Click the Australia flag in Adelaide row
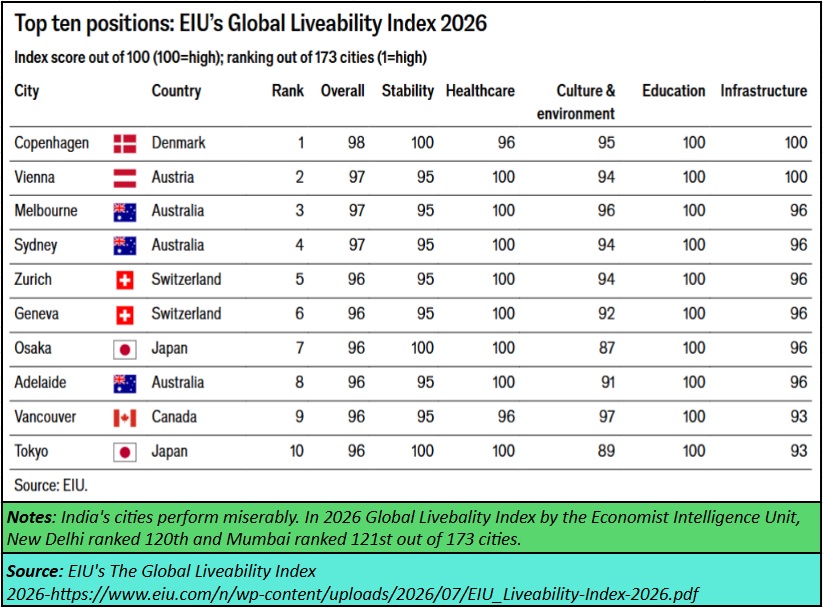 coord(125,384)
